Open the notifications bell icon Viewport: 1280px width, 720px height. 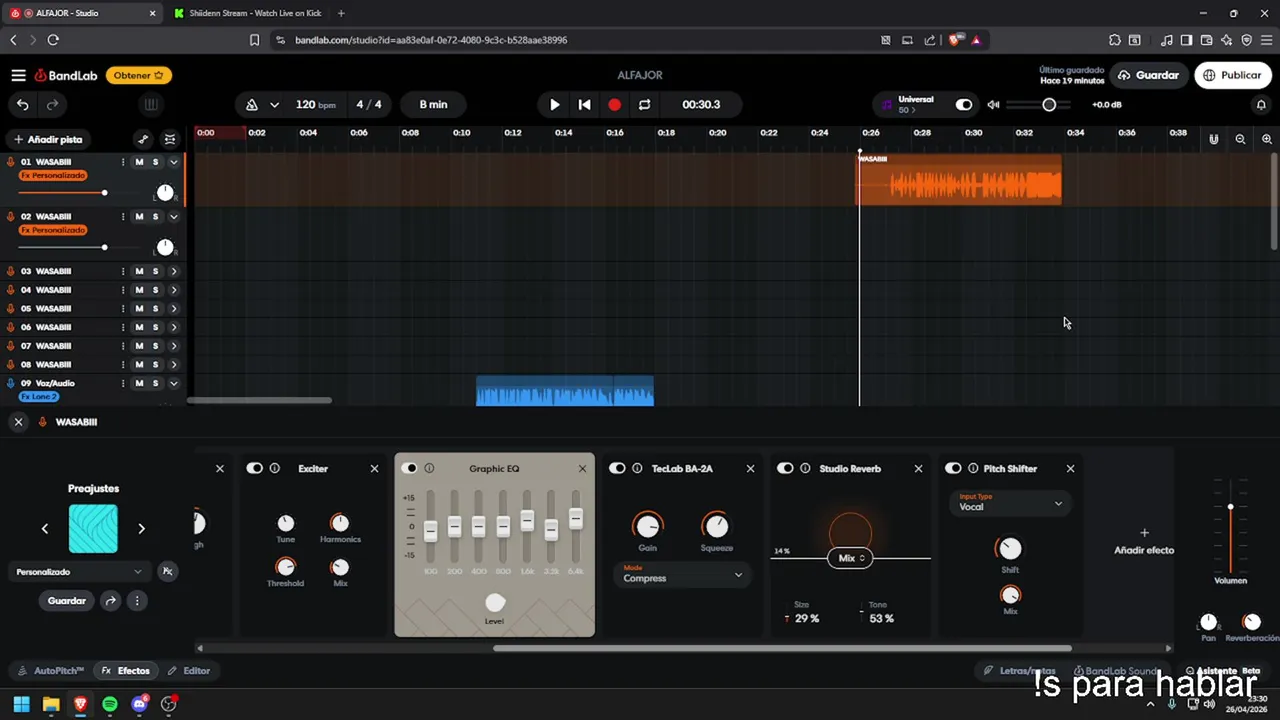point(1261,104)
